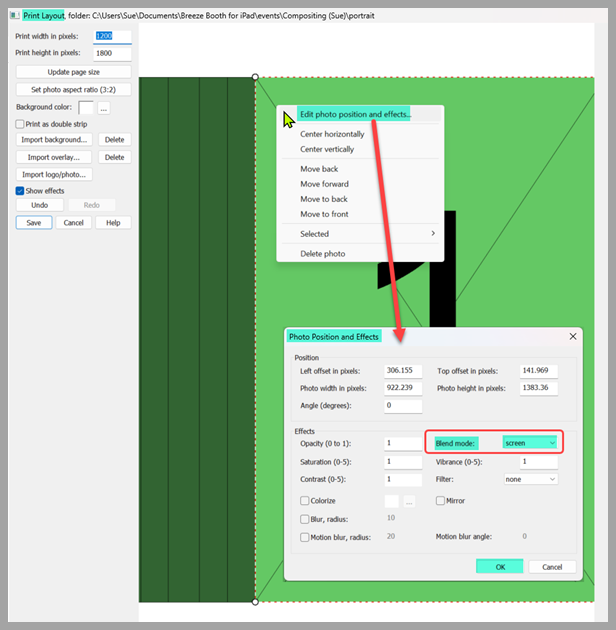This screenshot has height=630, width=616.
Task: Click the Colorize color swatch
Action: pos(391,501)
